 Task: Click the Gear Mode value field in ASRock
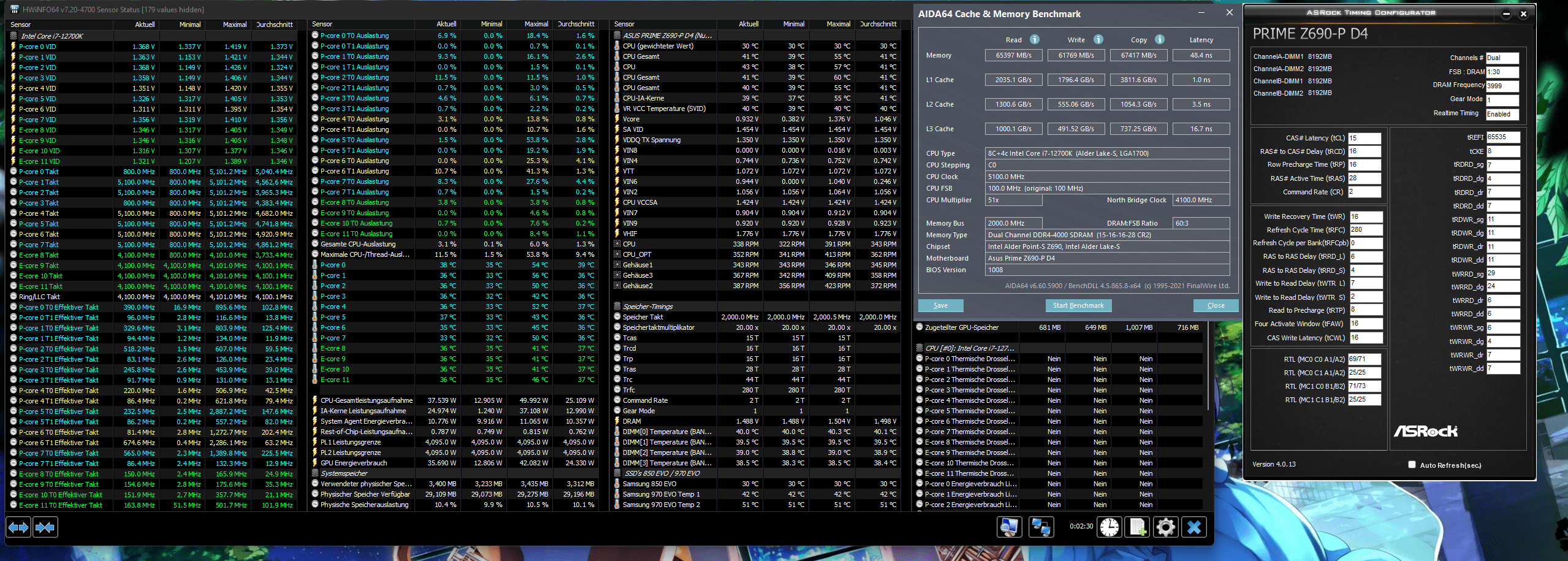pos(1502,100)
